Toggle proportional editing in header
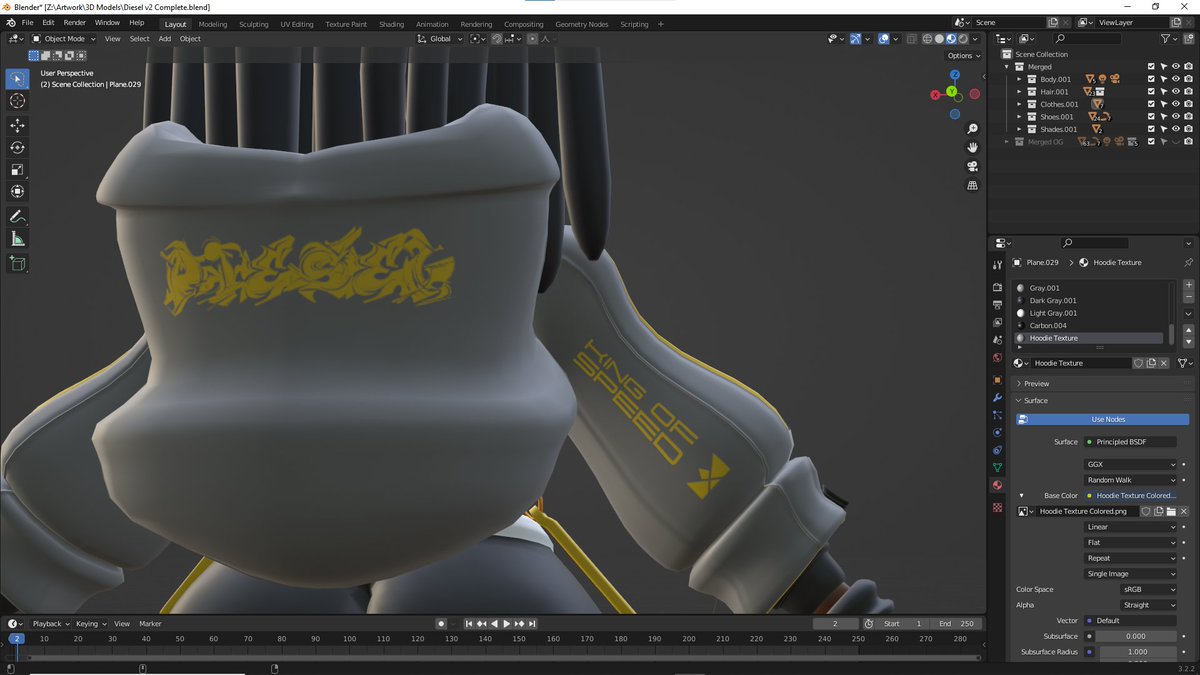1200x675 pixels. [532, 39]
